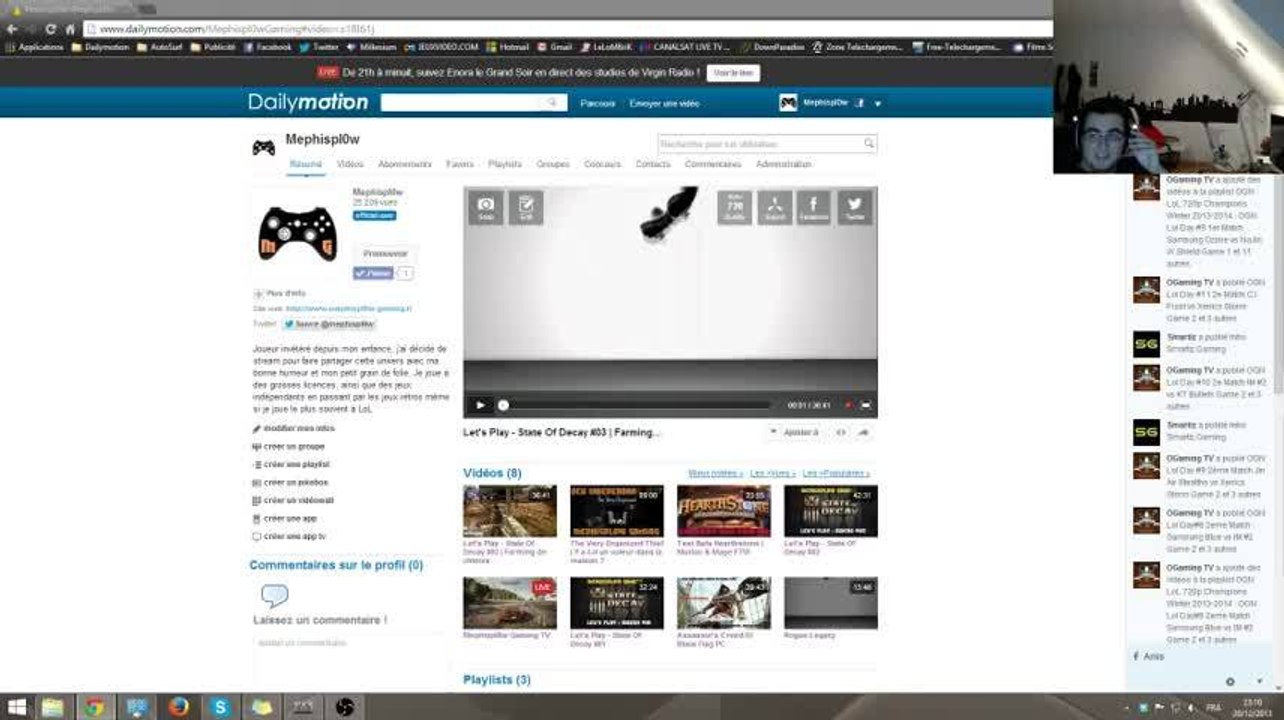Click the profile video search field
Screen dimensions: 1284x720
(767, 144)
